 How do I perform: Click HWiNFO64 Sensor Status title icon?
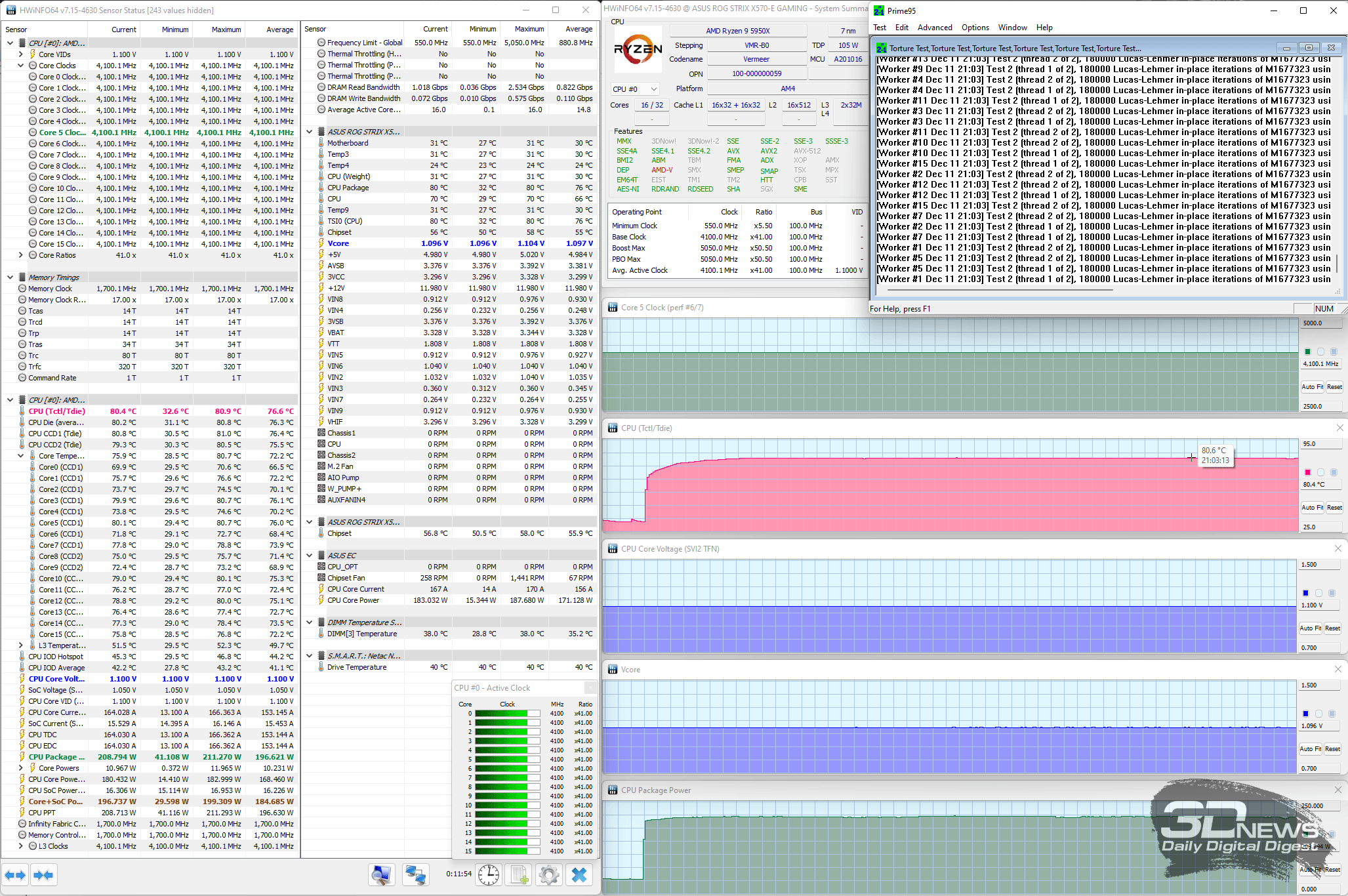(11, 10)
